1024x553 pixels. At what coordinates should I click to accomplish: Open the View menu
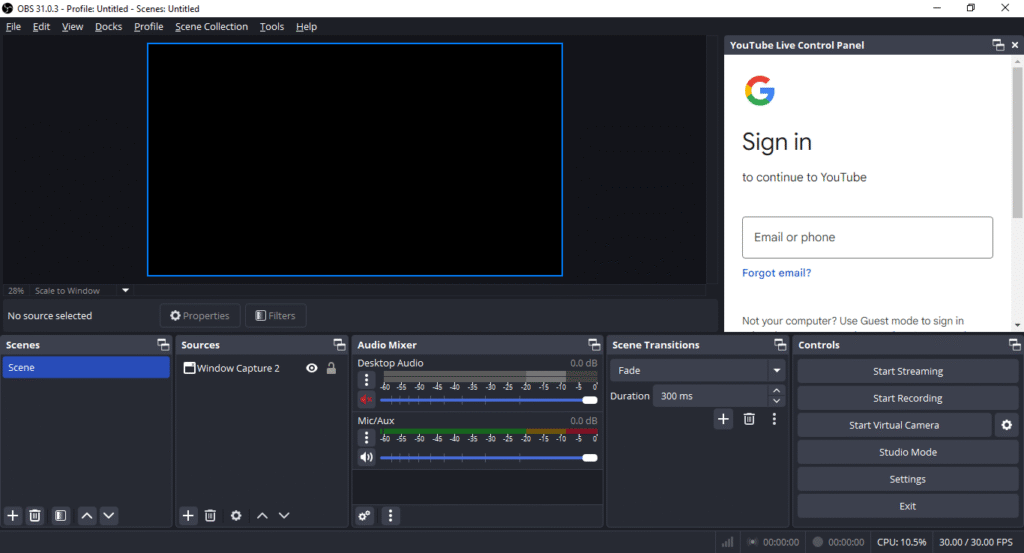coord(72,27)
